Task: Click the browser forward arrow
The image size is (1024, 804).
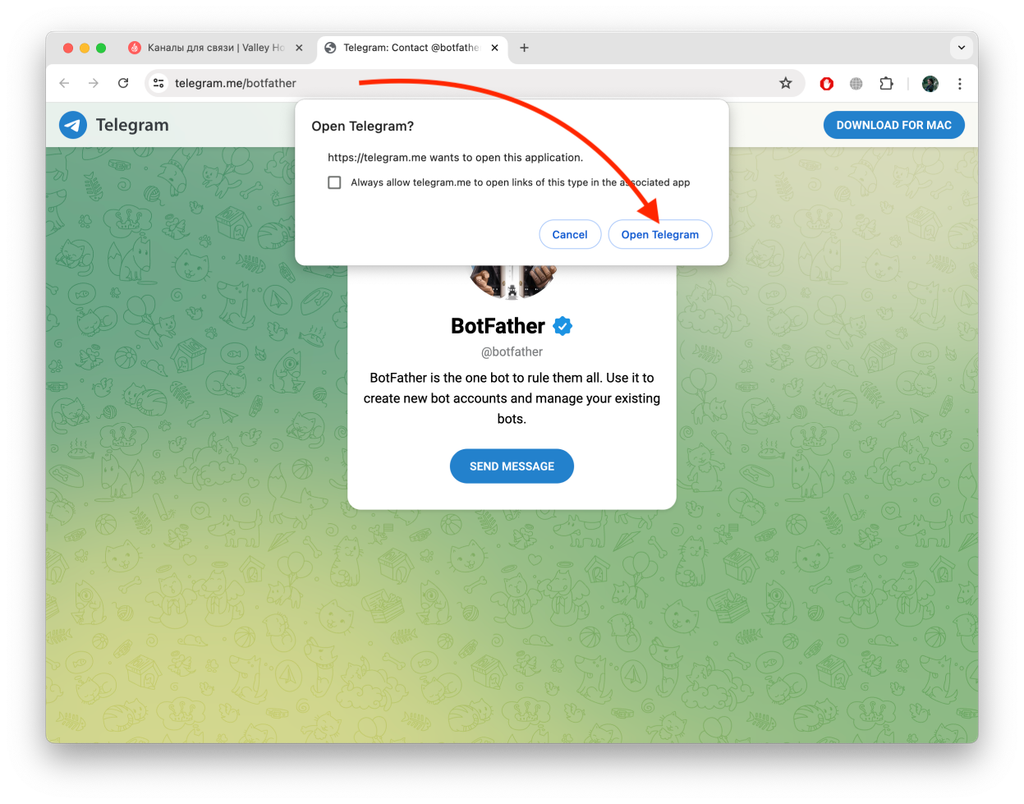Action: click(x=93, y=83)
